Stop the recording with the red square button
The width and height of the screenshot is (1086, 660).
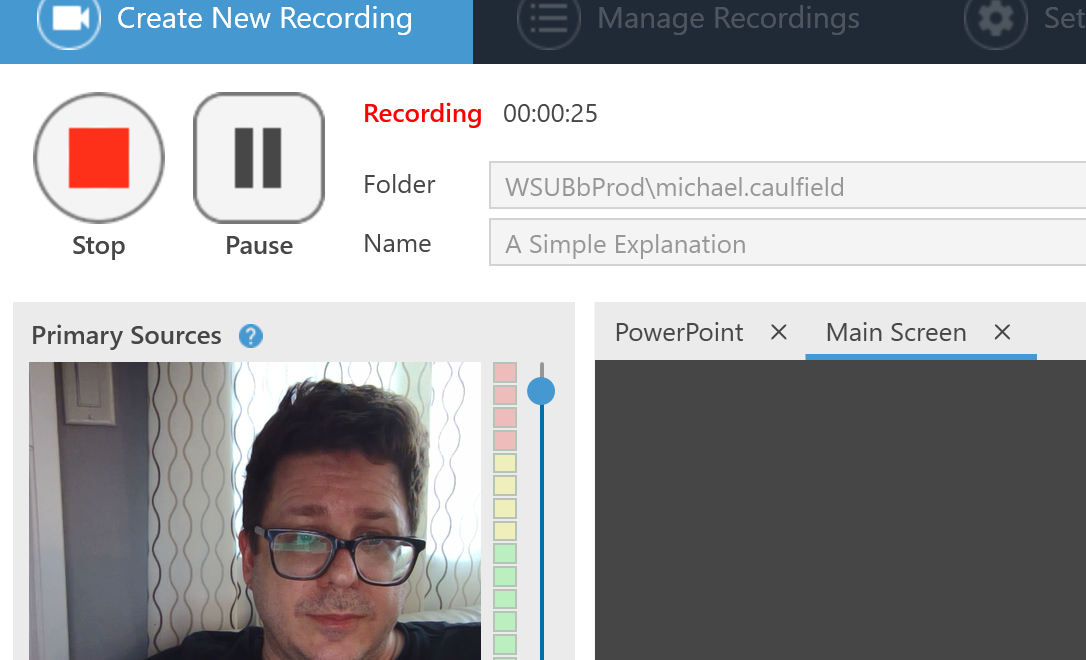pyautogui.click(x=99, y=158)
